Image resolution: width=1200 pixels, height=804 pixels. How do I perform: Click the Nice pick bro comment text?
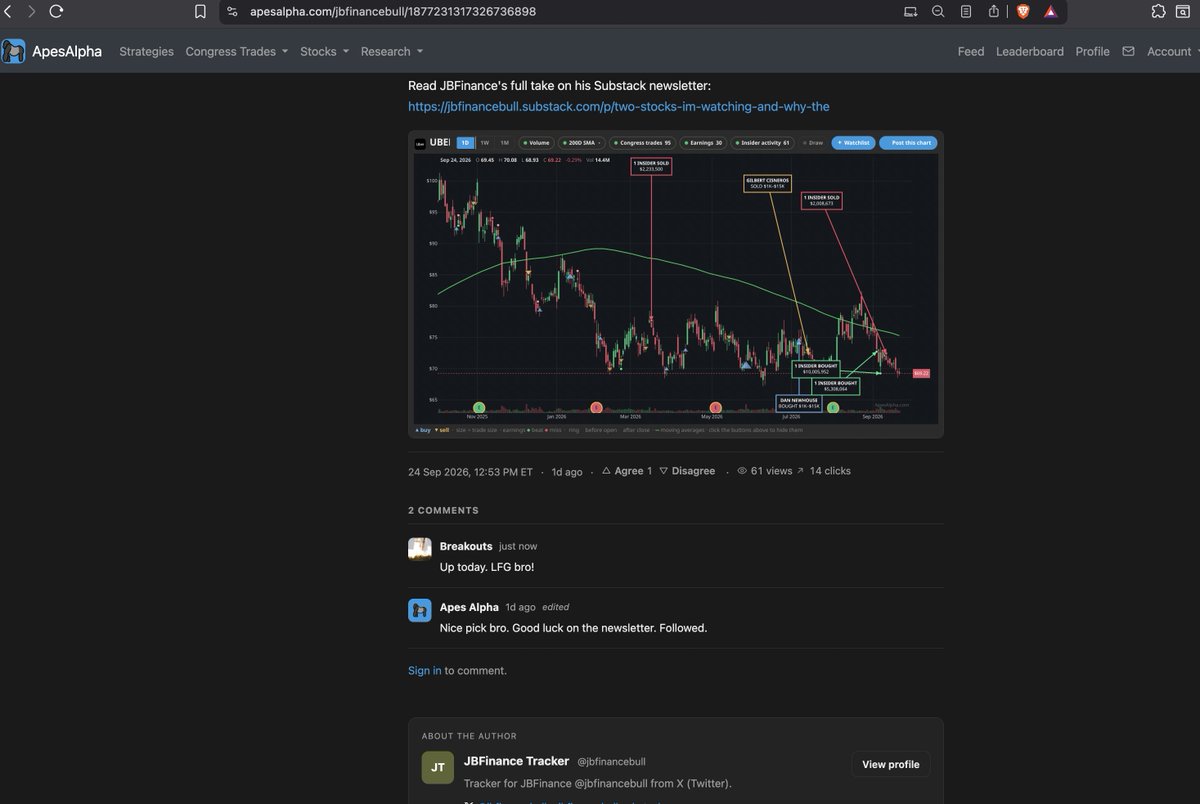pos(573,628)
